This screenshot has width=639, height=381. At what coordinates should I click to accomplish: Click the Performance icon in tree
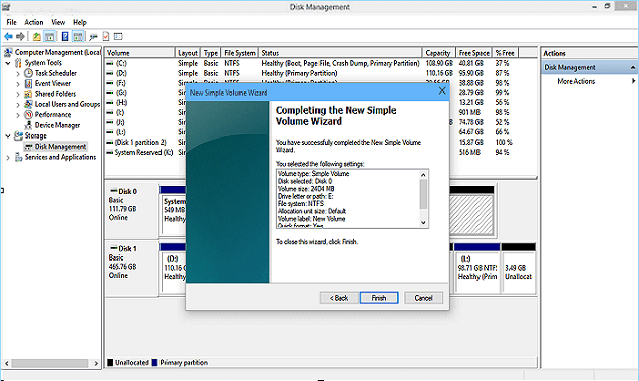[28, 115]
